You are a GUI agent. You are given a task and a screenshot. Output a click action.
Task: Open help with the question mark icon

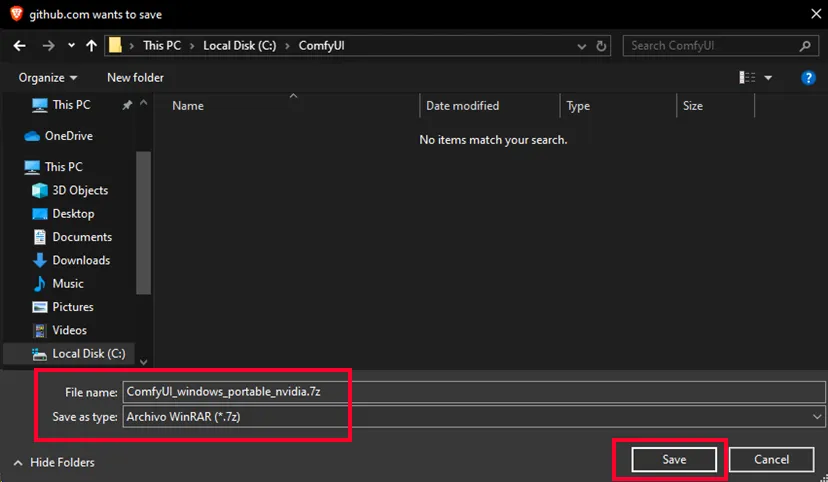tap(808, 78)
